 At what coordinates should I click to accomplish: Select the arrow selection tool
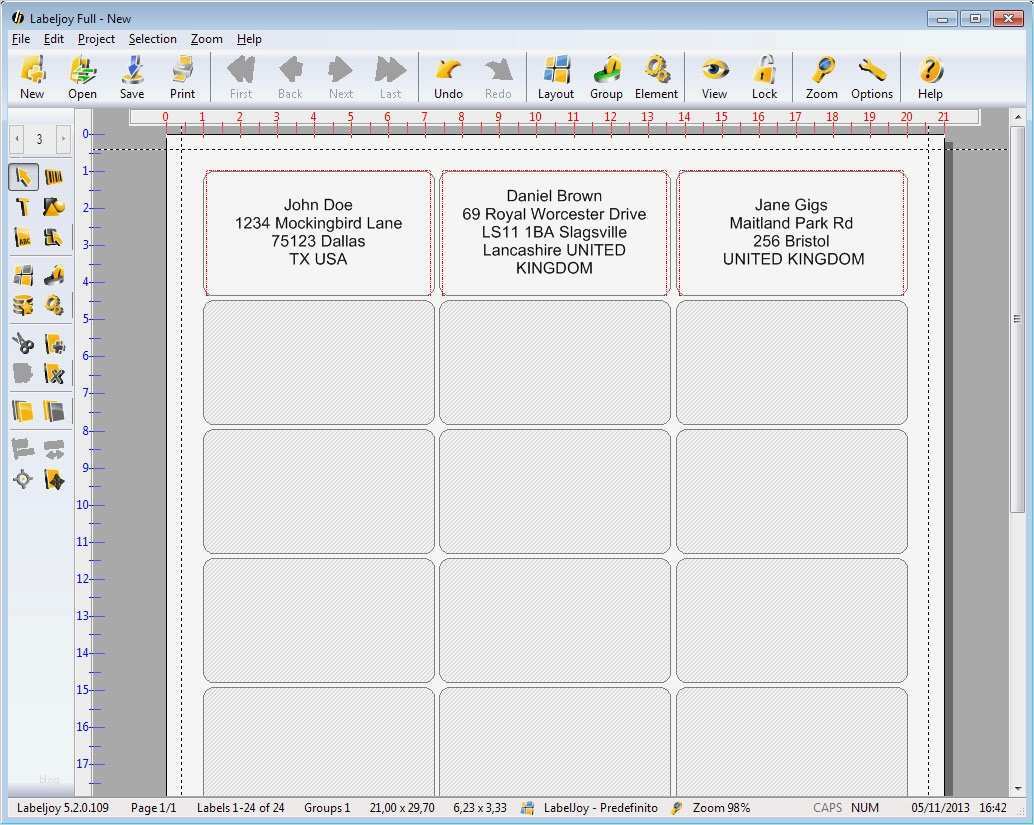[x=20, y=176]
